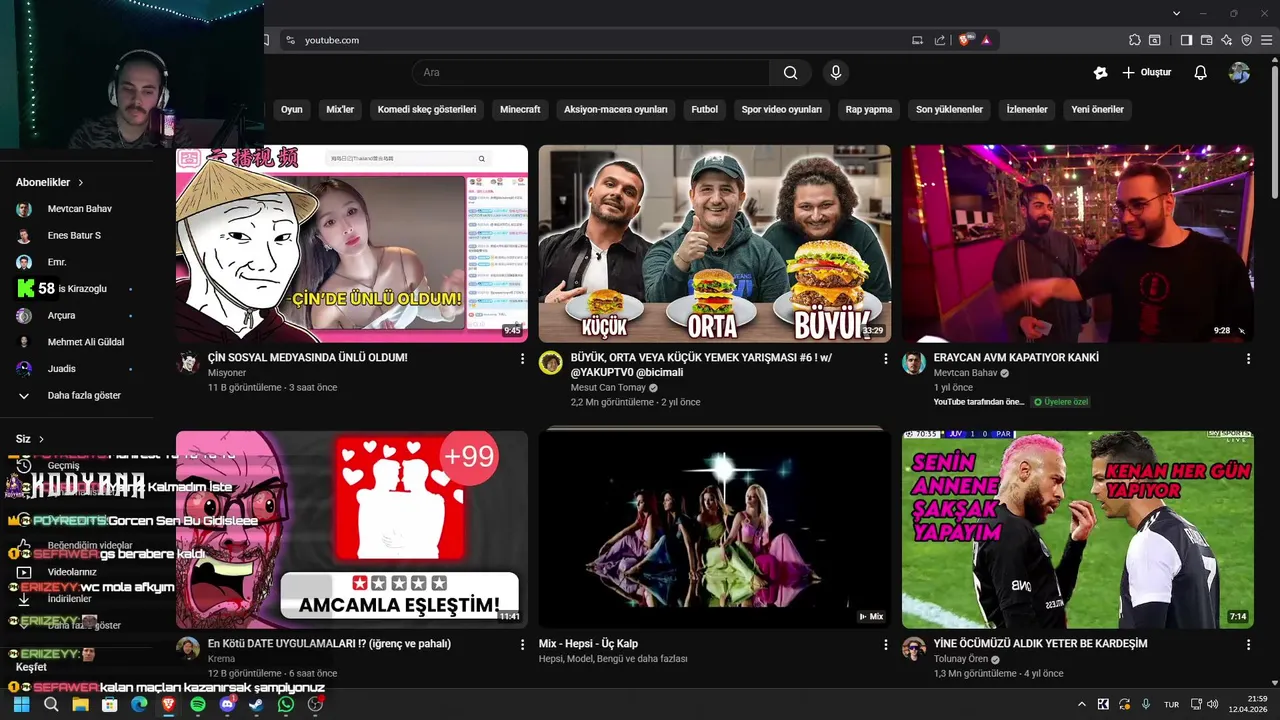Click the Ara search input field

tap(590, 72)
